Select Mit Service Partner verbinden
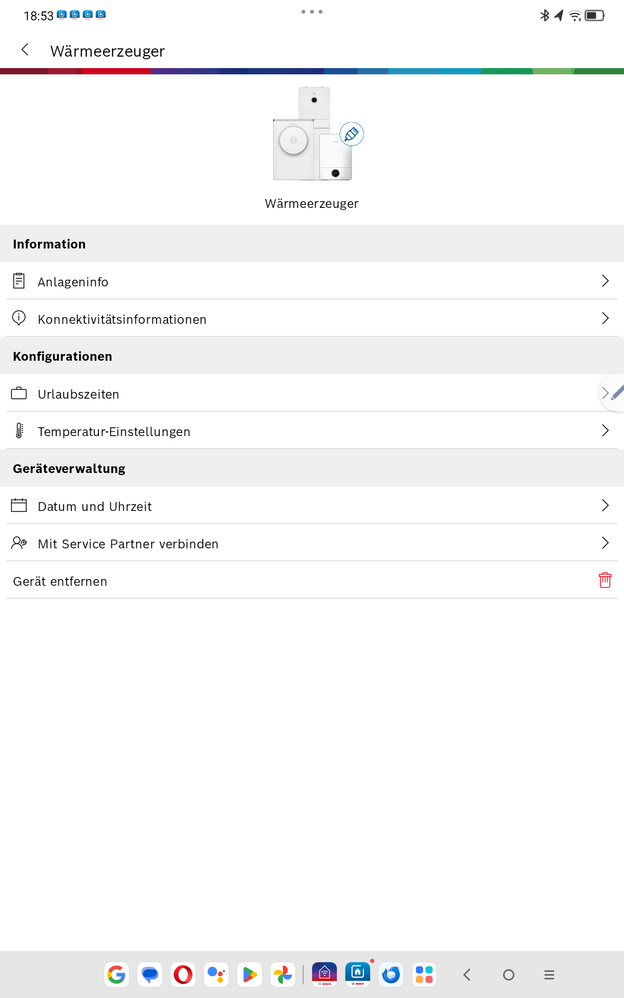Viewport: 624px width, 998px height. (128, 543)
